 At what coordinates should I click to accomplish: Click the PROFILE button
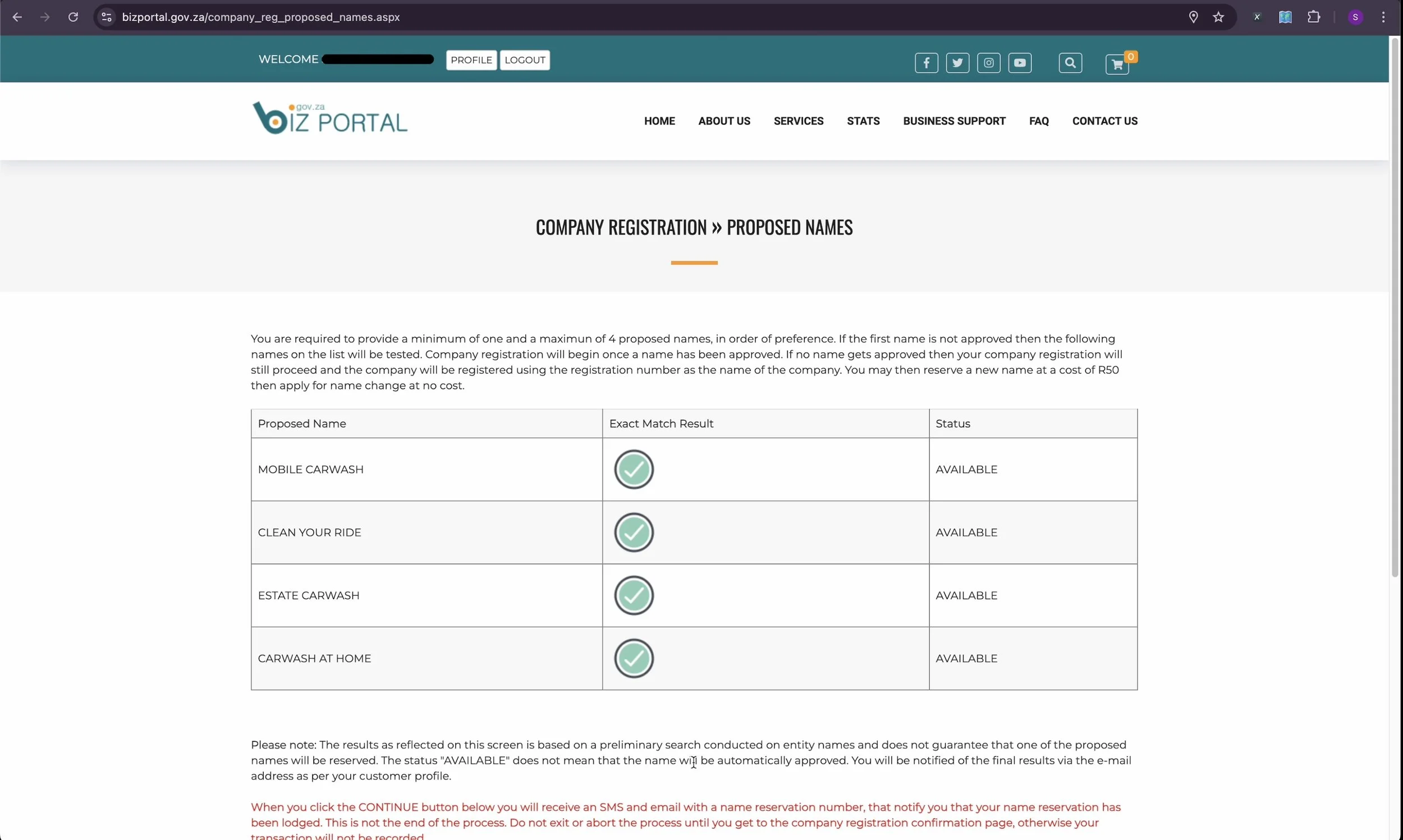(x=471, y=60)
